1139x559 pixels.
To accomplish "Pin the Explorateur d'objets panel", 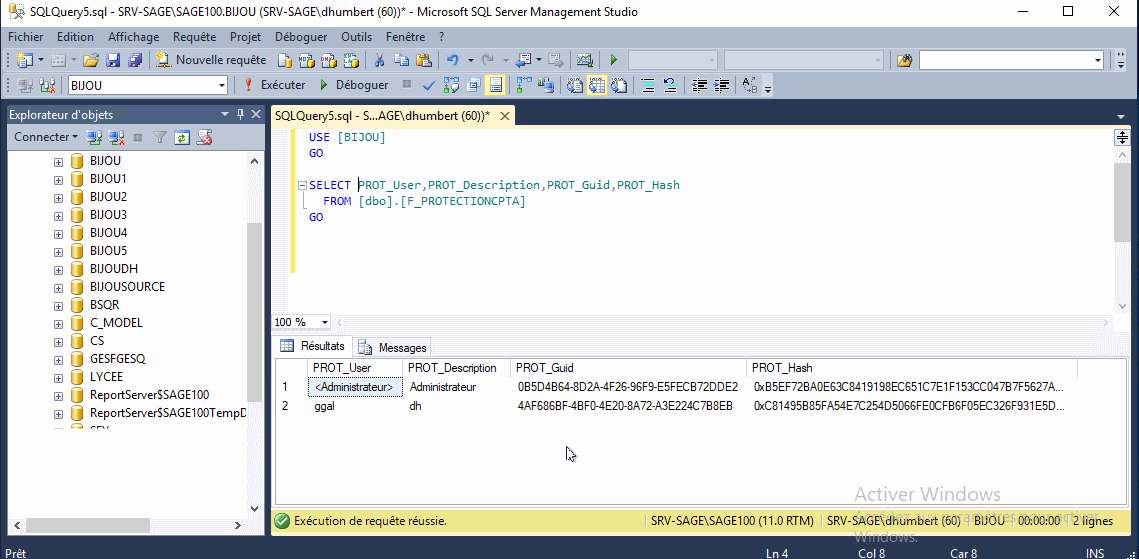I will [x=240, y=114].
